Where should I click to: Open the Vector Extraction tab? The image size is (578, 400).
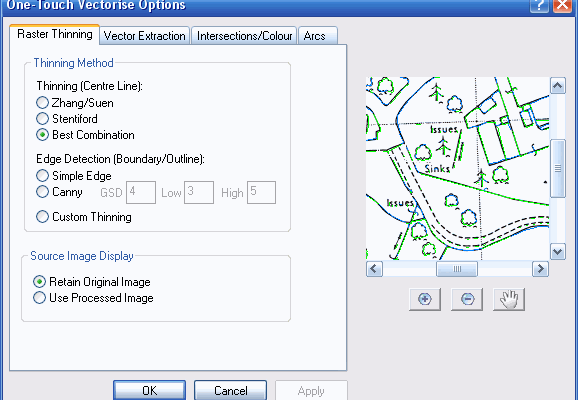coord(144,36)
